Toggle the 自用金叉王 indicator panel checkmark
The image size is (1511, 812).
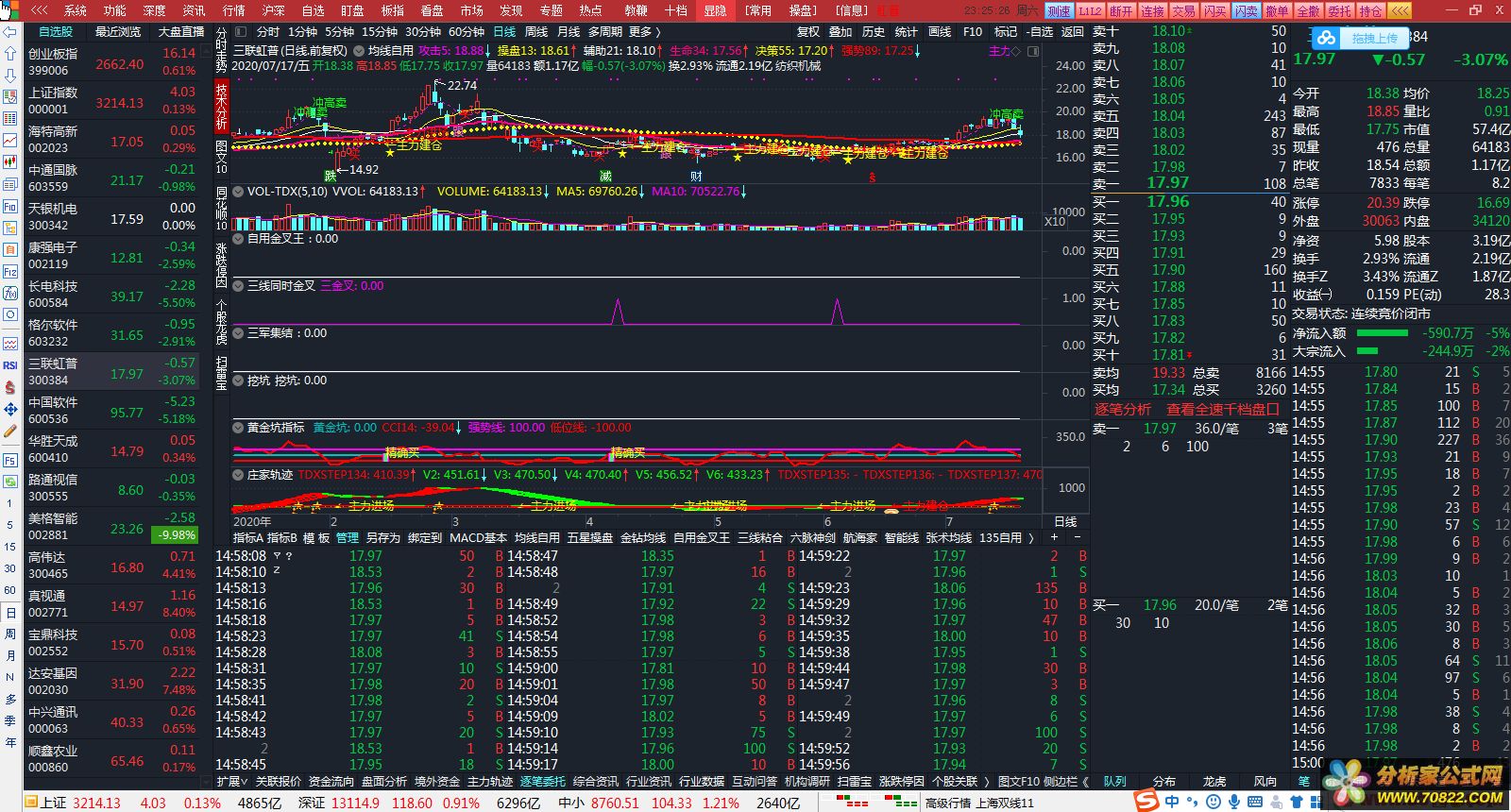pyautogui.click(x=238, y=239)
